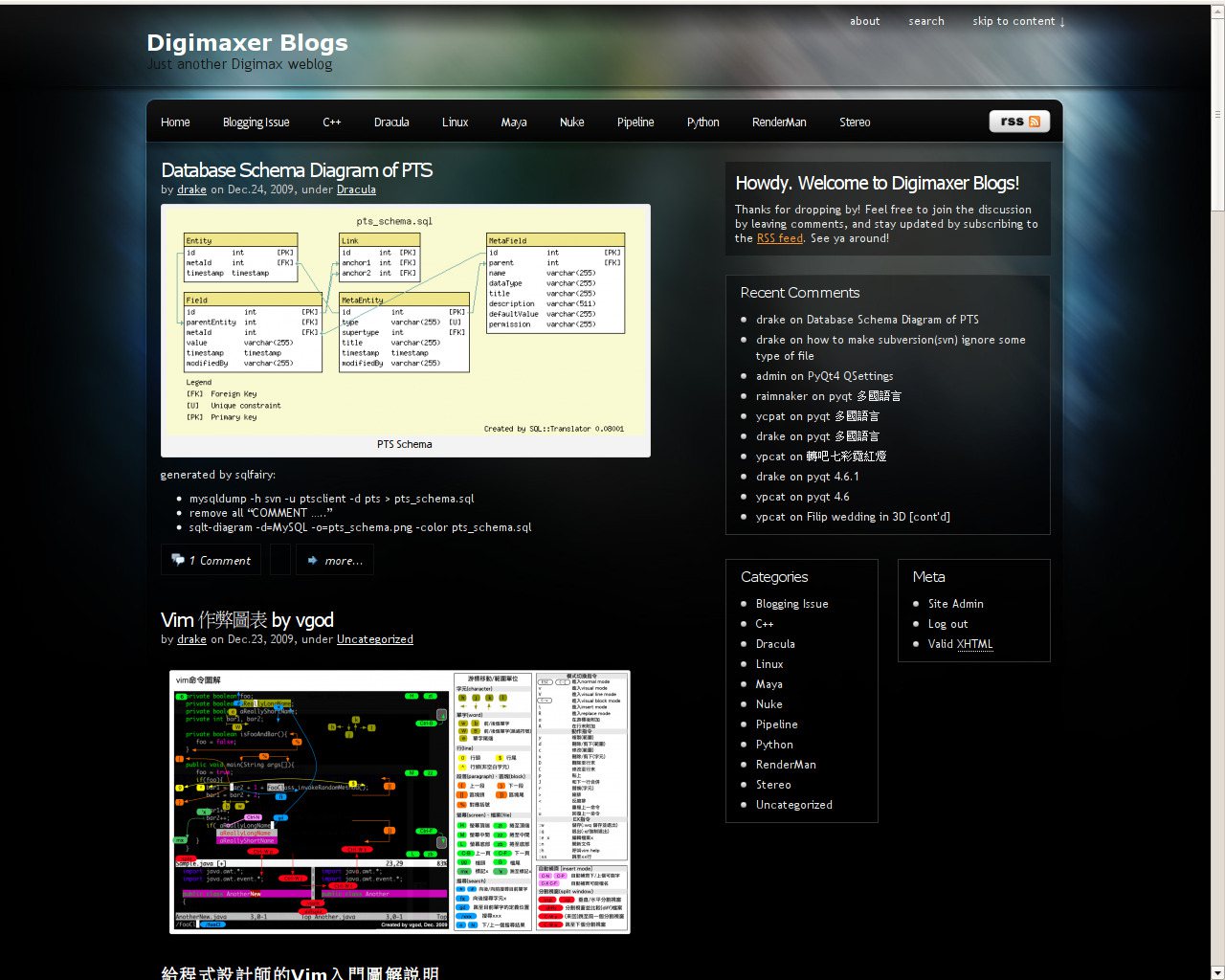Click skip to content link

pyautogui.click(x=1018, y=21)
